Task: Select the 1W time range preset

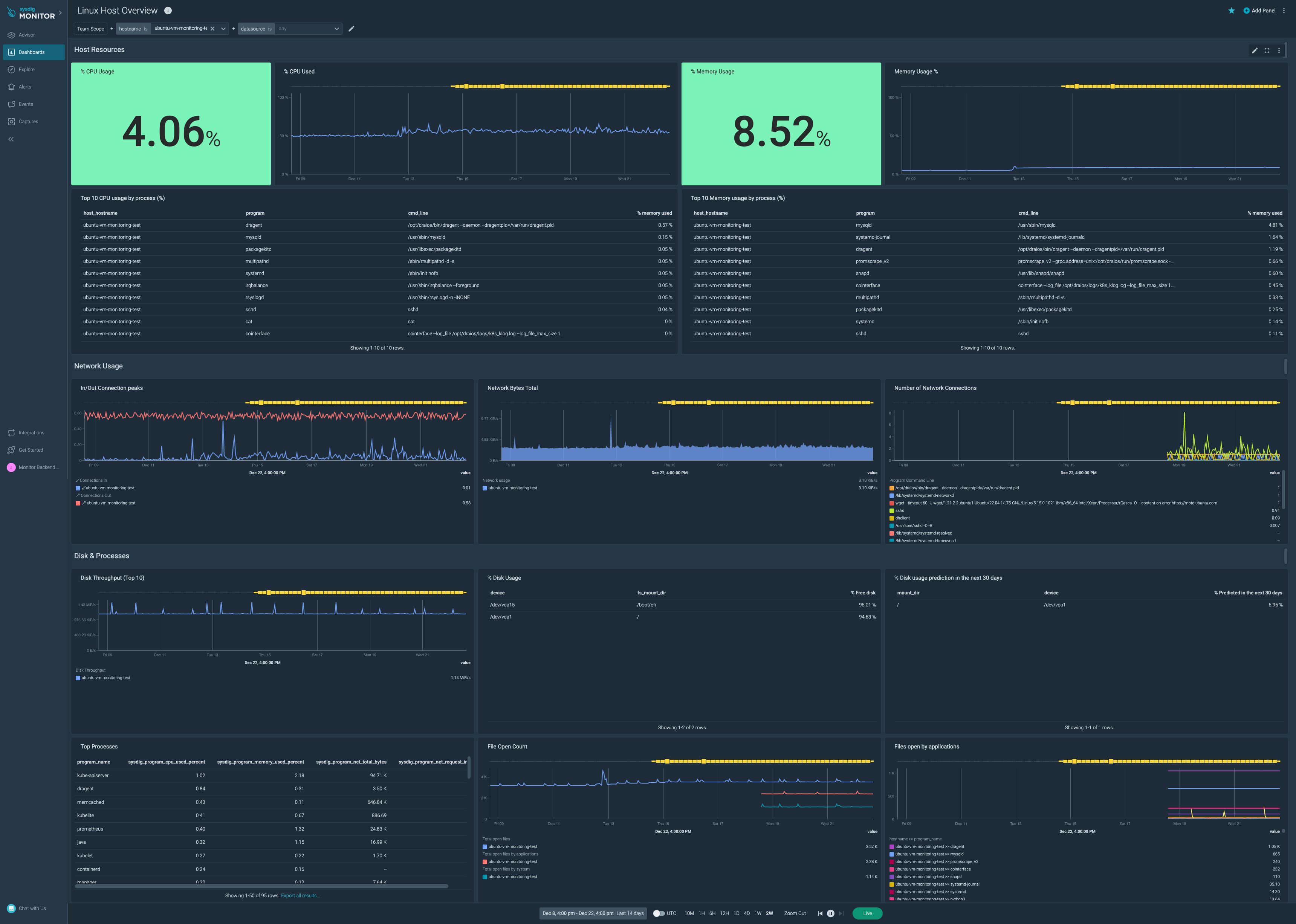Action: coord(758,913)
